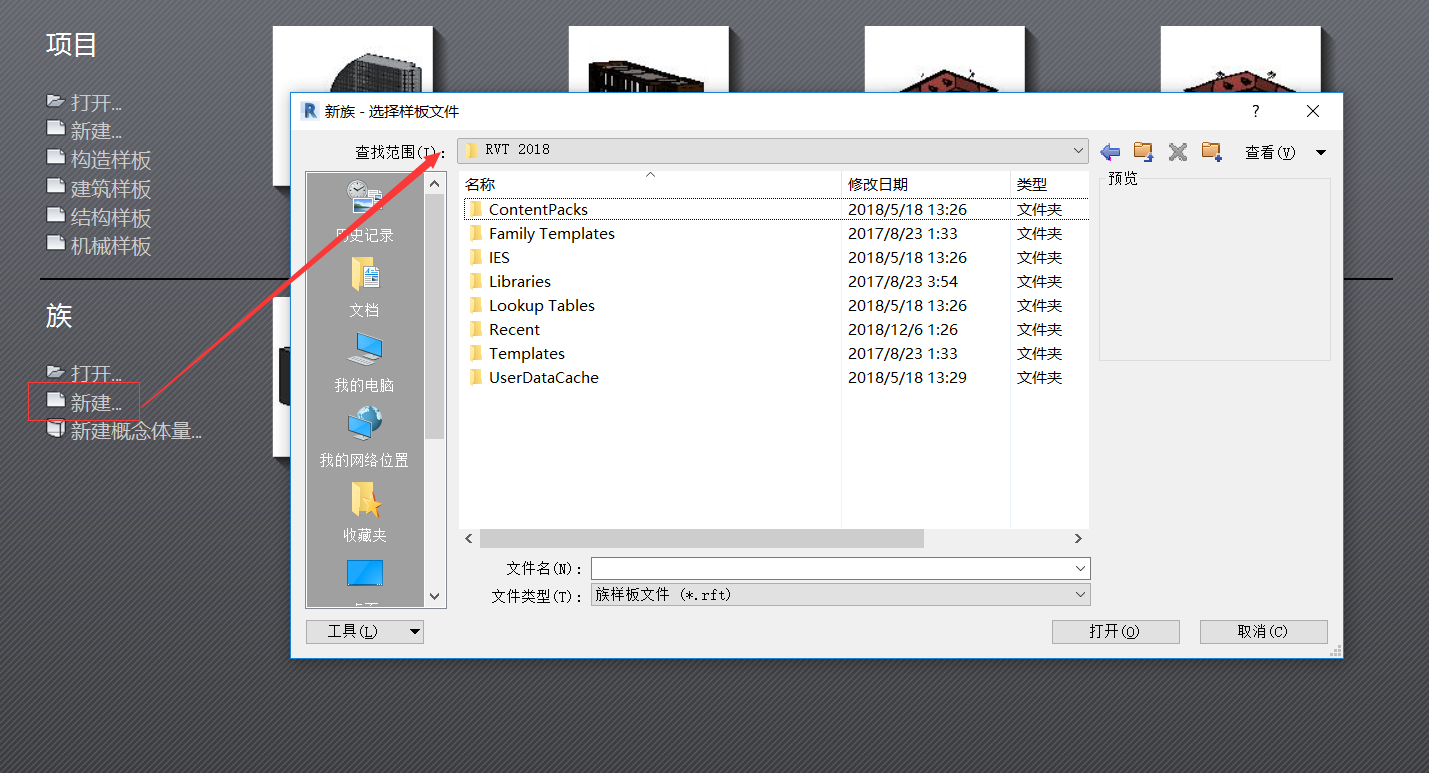Select the UserDataCache folder

533,378
